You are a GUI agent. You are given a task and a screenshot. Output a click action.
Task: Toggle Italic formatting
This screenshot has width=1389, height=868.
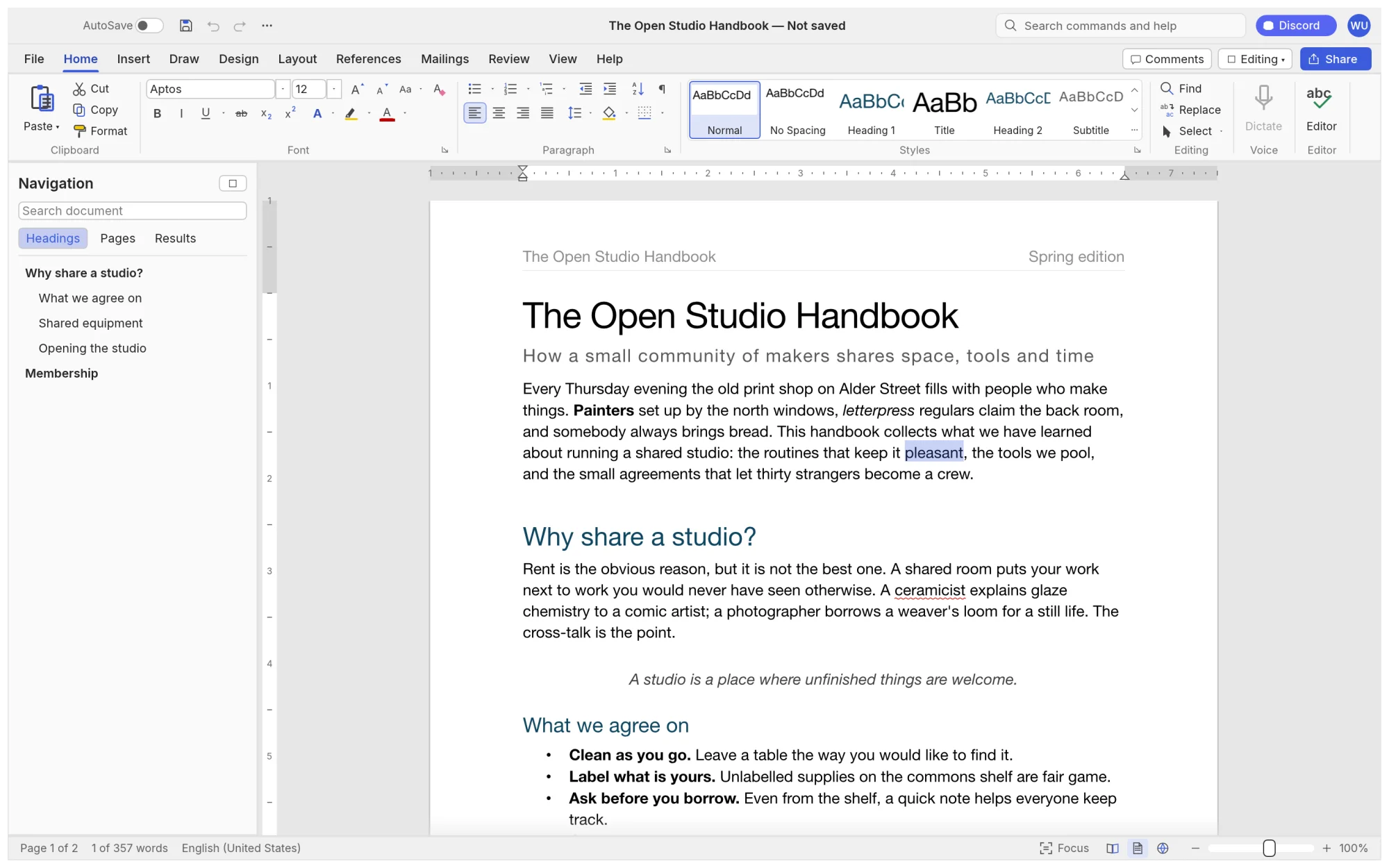pyautogui.click(x=181, y=113)
